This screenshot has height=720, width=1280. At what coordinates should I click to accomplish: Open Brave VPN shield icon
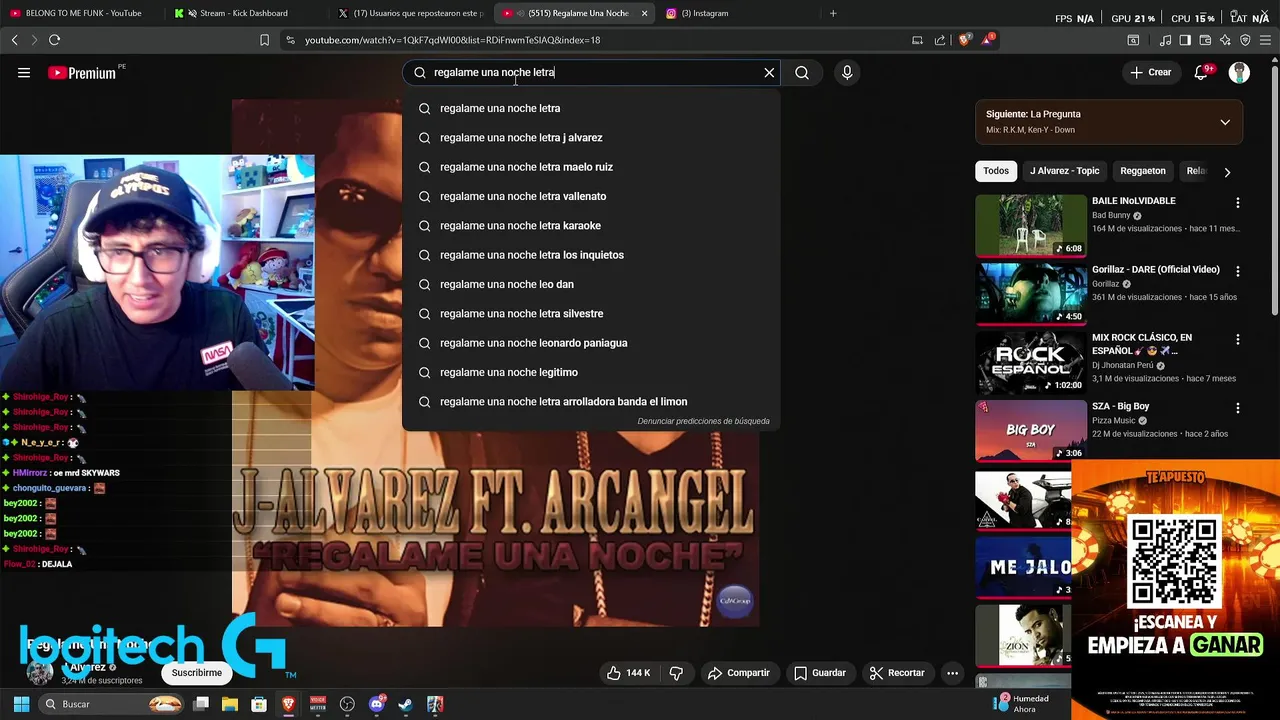(1245, 40)
